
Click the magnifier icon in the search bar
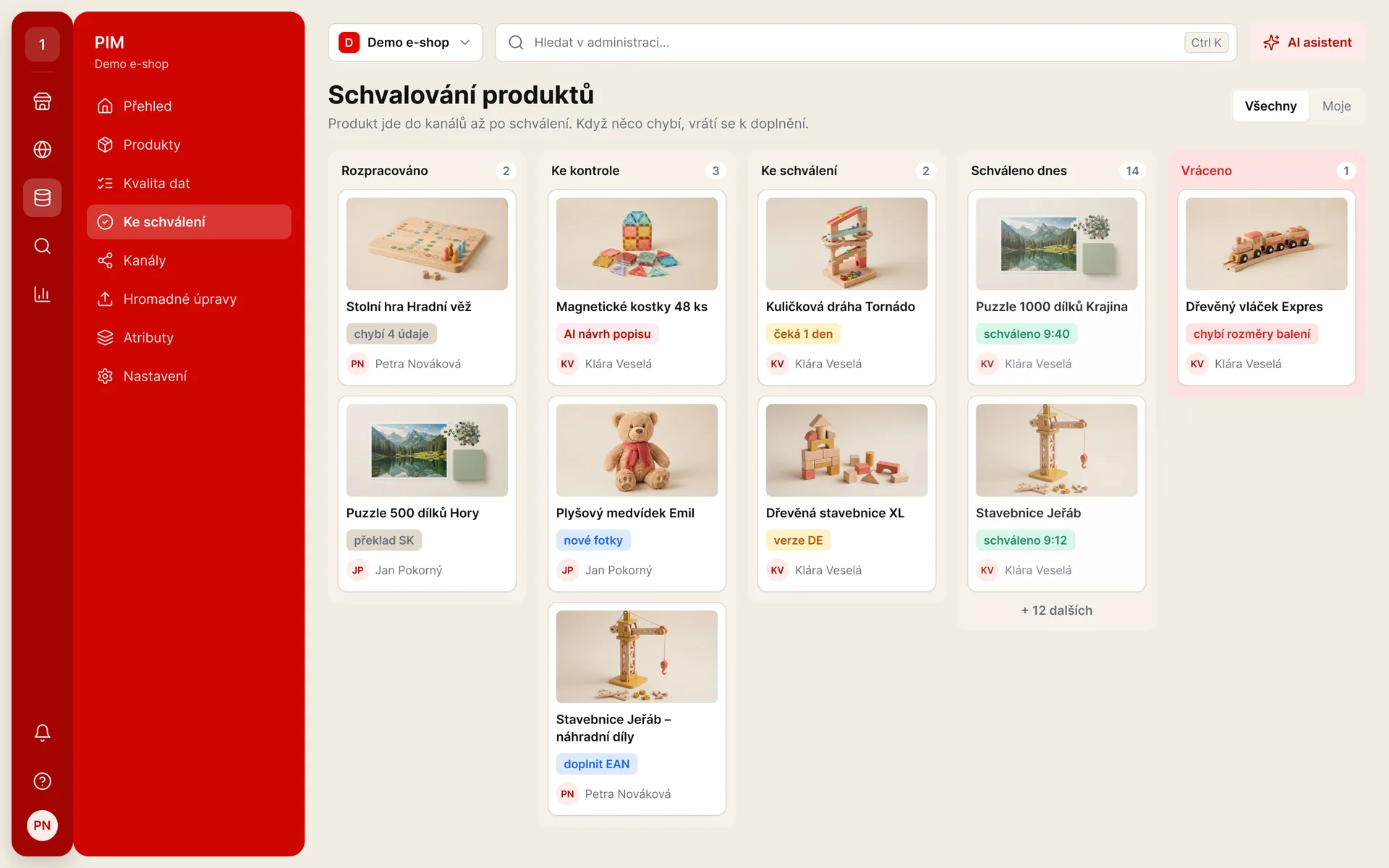(516, 43)
